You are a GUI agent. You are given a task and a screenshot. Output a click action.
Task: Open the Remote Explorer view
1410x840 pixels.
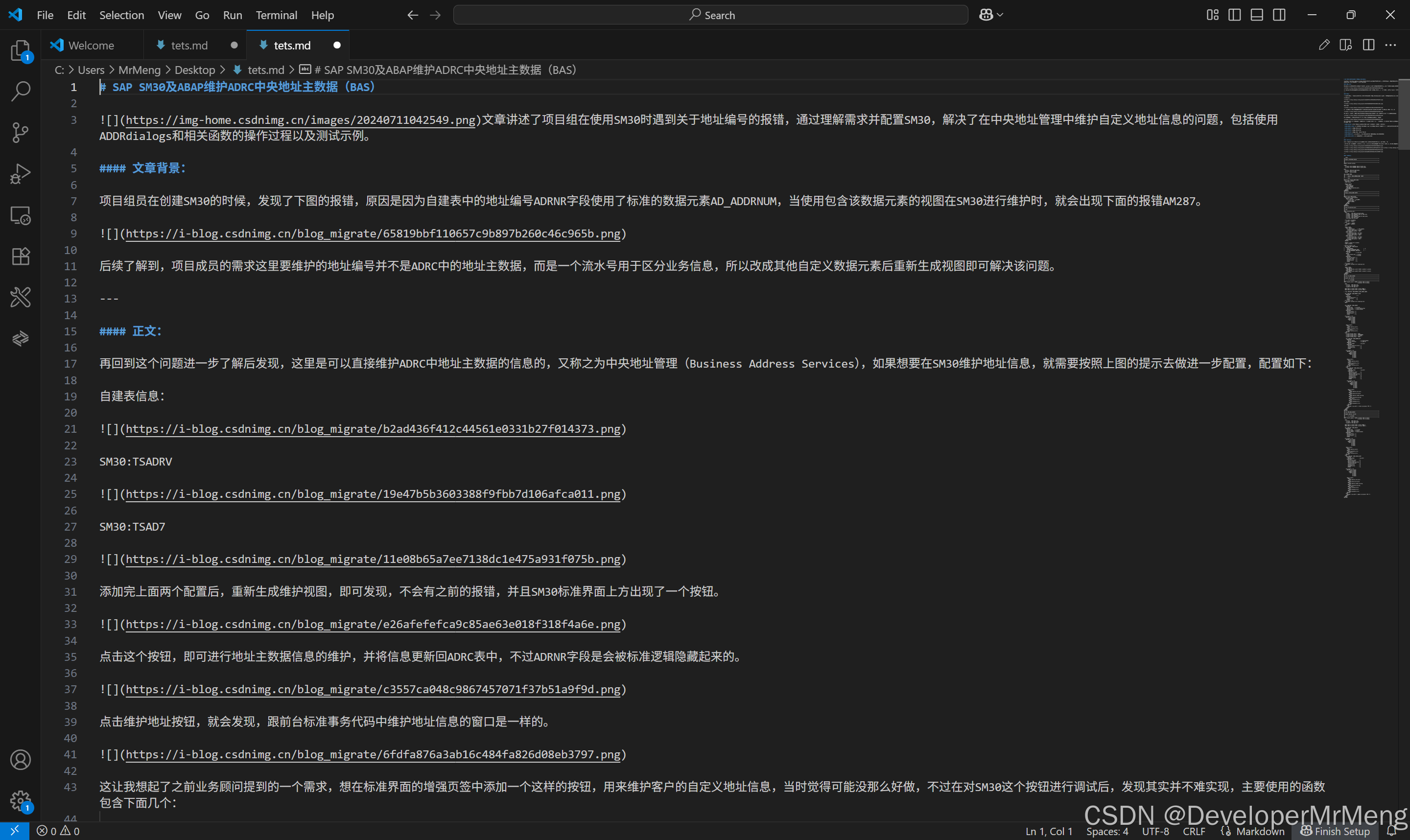(21, 215)
